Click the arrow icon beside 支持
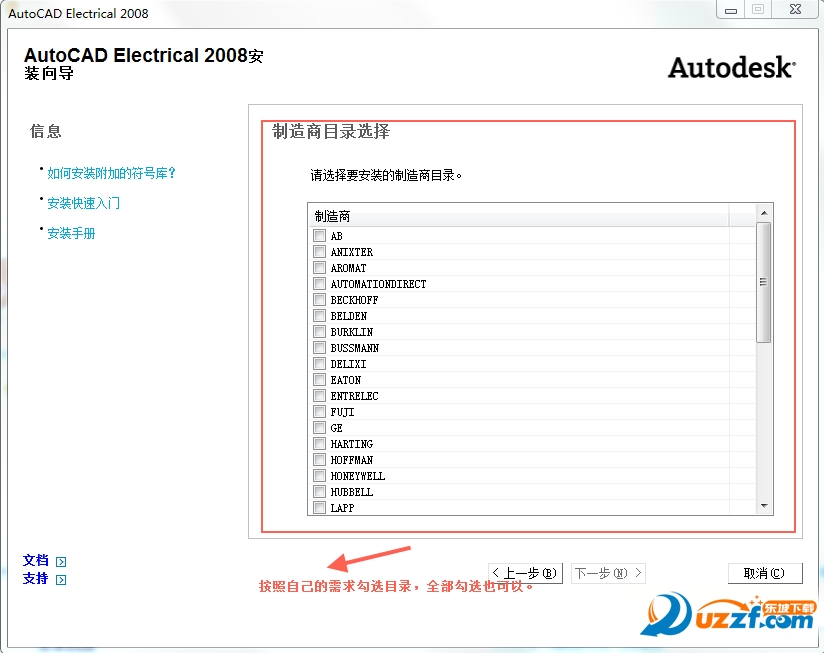 [61, 579]
